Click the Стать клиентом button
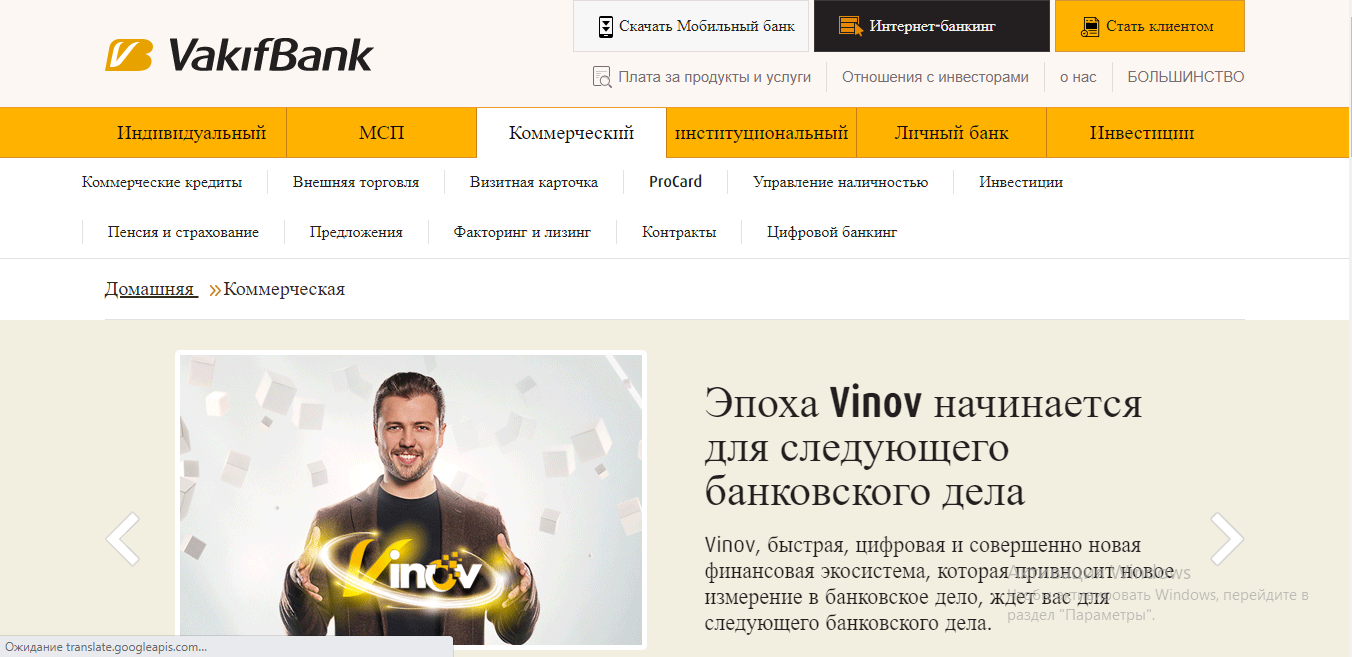This screenshot has height=657, width=1352. [x=1149, y=26]
